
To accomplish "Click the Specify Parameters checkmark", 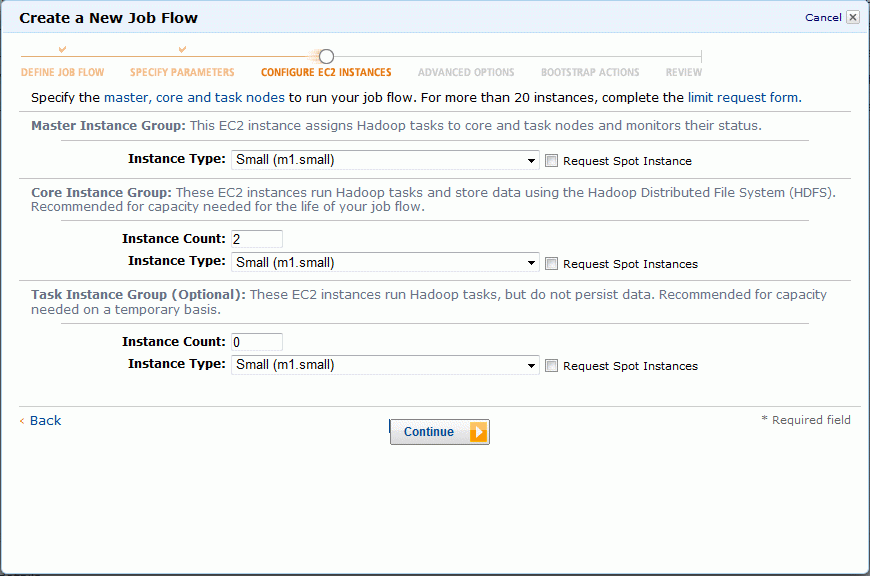I will [x=182, y=49].
